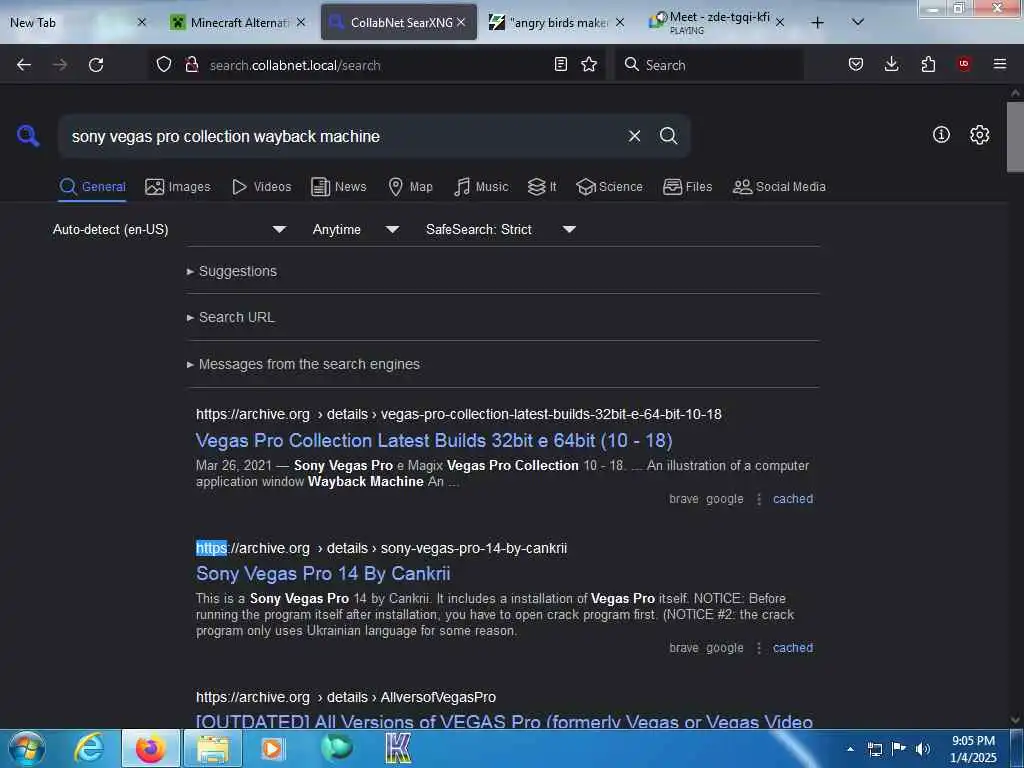
Task: Select Music search category
Action: point(481,187)
